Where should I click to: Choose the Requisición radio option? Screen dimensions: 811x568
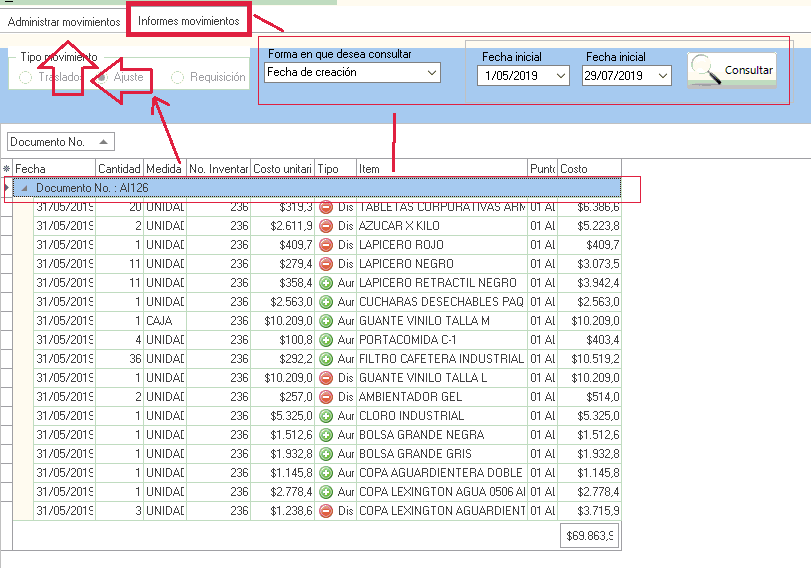pos(178,78)
